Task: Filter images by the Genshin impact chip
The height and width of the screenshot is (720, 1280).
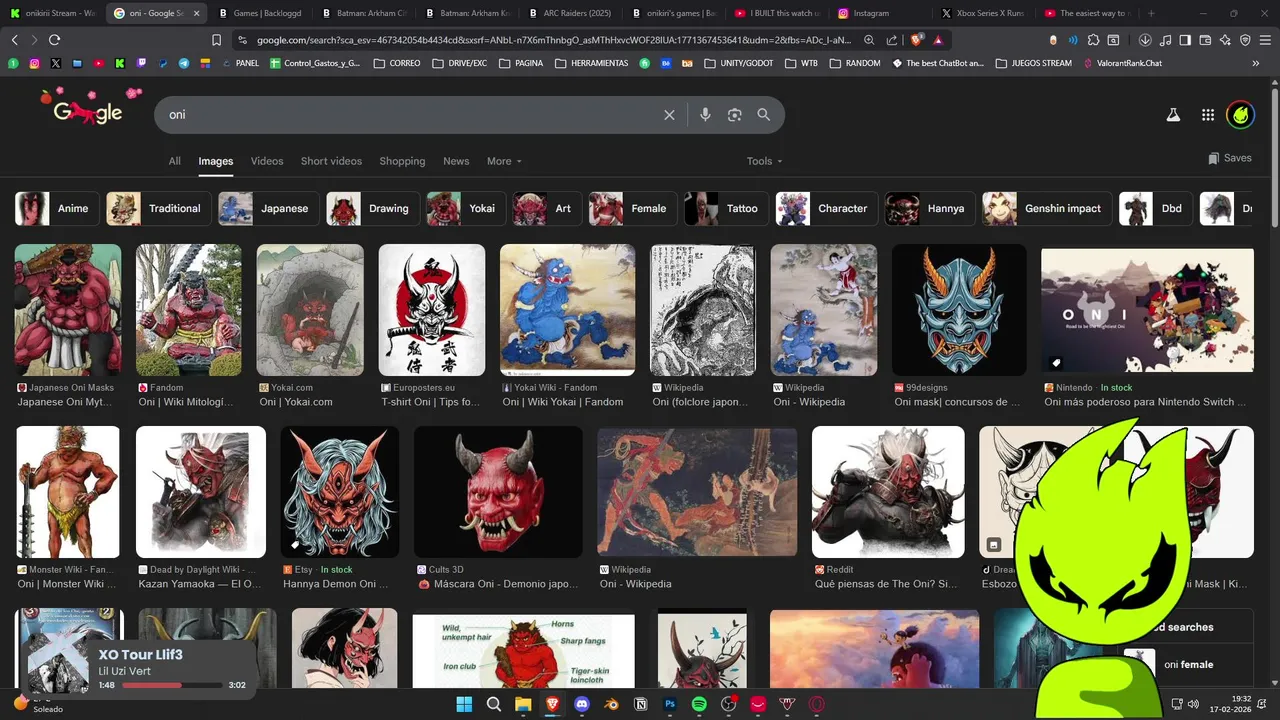Action: tap(1047, 208)
